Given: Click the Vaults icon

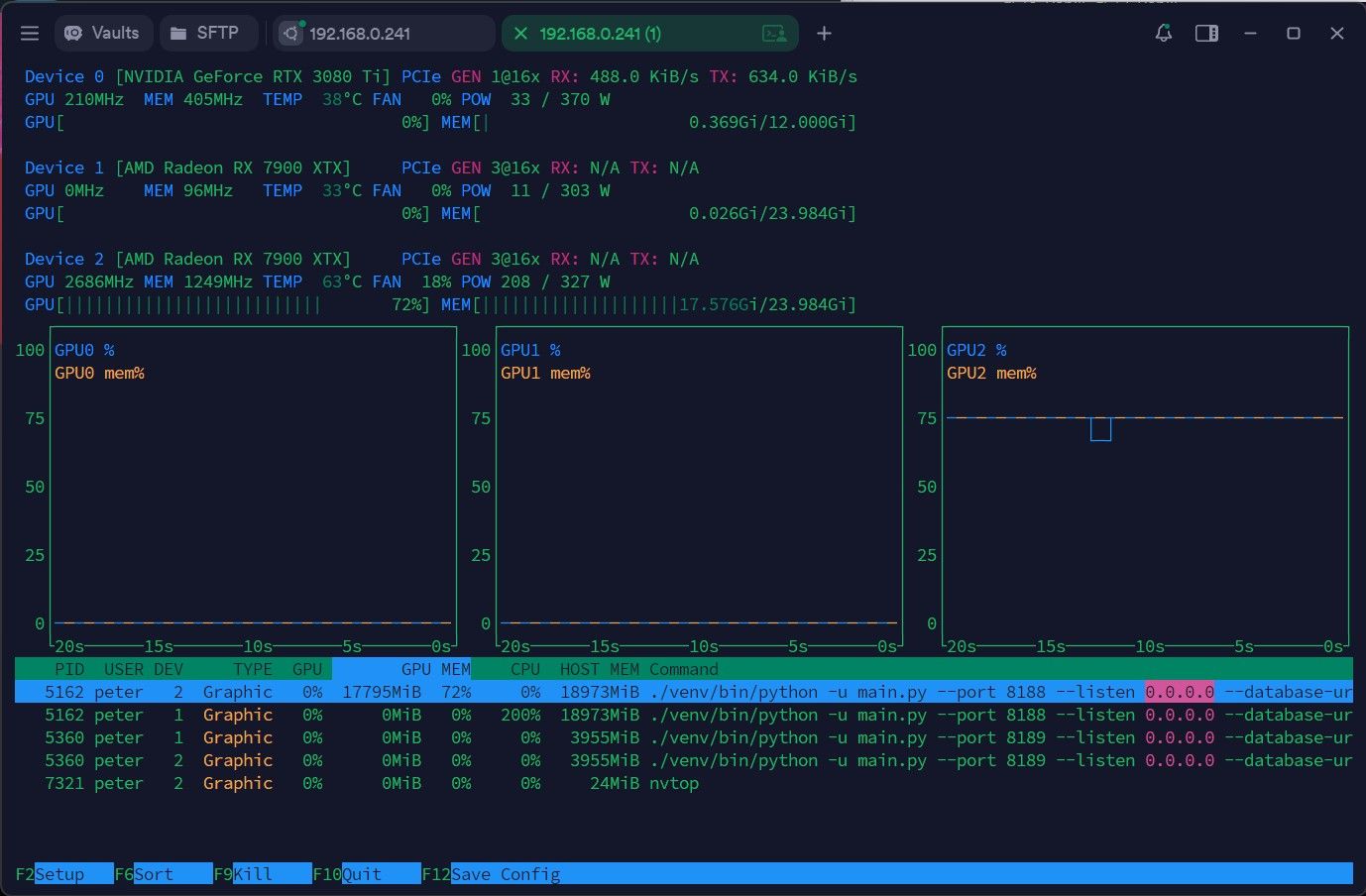Looking at the screenshot, I should (73, 34).
